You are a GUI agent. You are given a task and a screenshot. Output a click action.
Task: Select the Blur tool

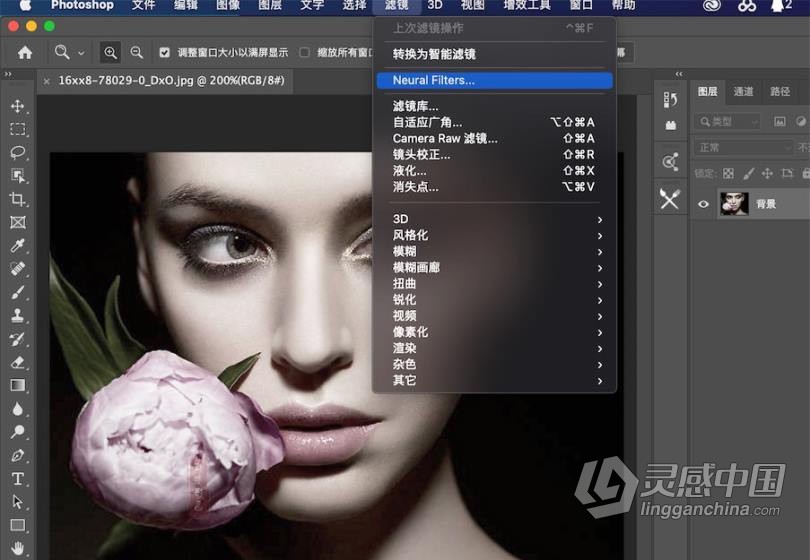click(x=18, y=409)
